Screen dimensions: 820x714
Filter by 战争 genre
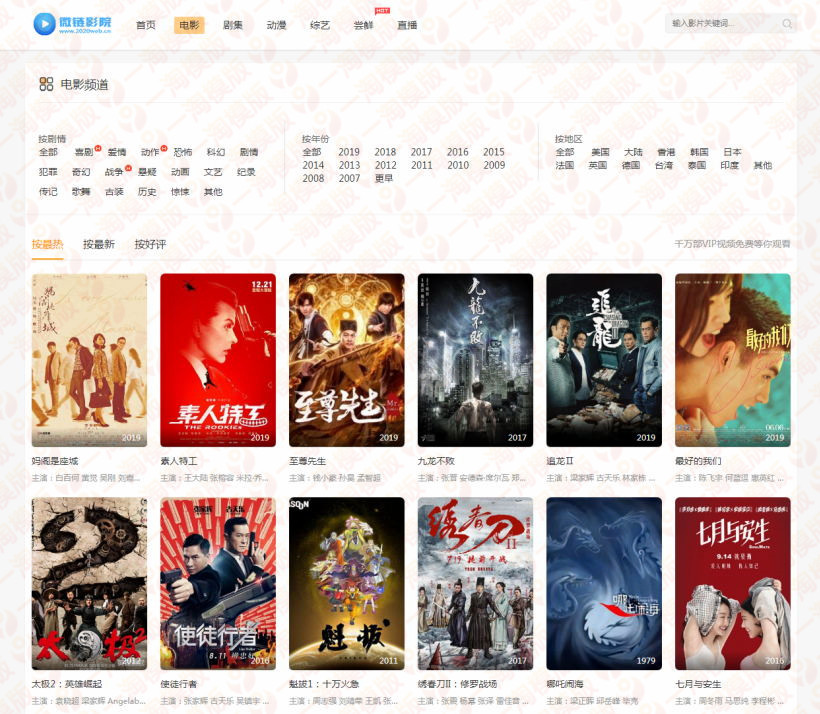coord(113,172)
